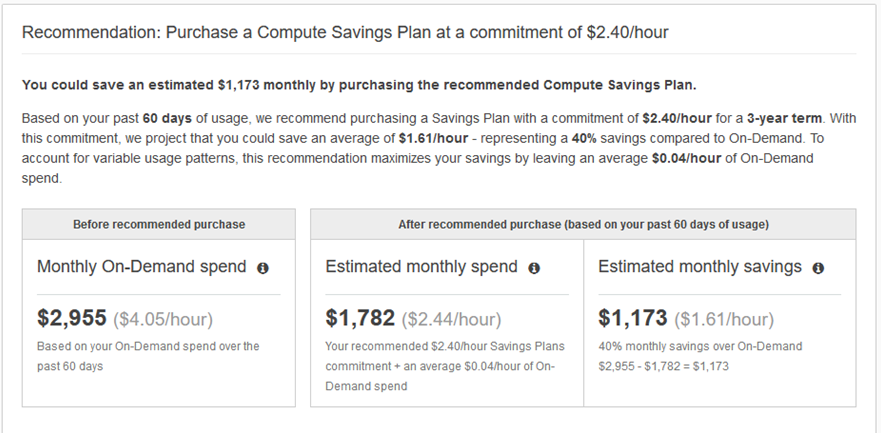Select the bold estimated $1,173 monthly summary line

(x=359, y=85)
